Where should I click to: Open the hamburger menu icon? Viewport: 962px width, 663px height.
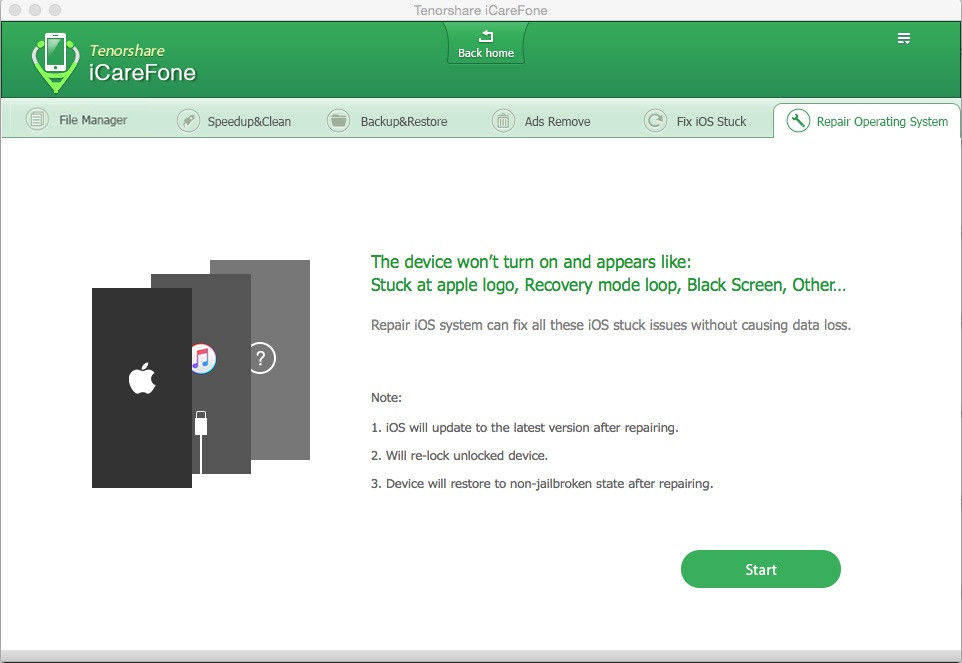click(x=904, y=39)
